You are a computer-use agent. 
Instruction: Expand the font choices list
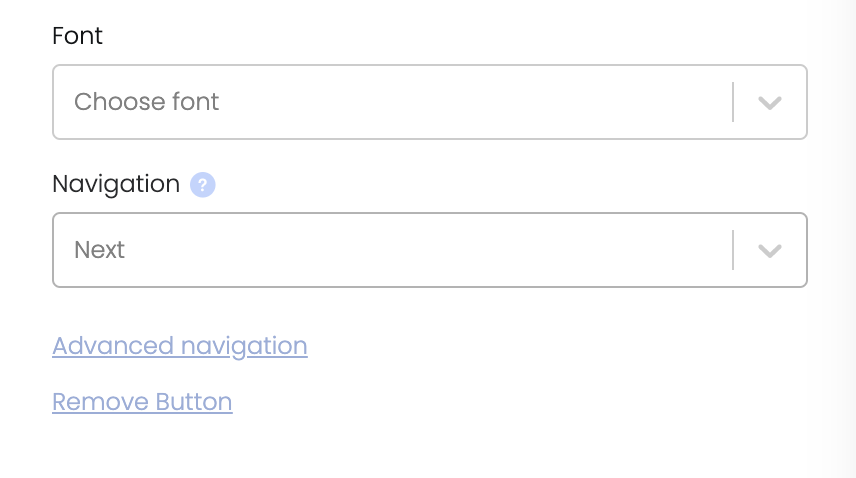[x=770, y=103]
